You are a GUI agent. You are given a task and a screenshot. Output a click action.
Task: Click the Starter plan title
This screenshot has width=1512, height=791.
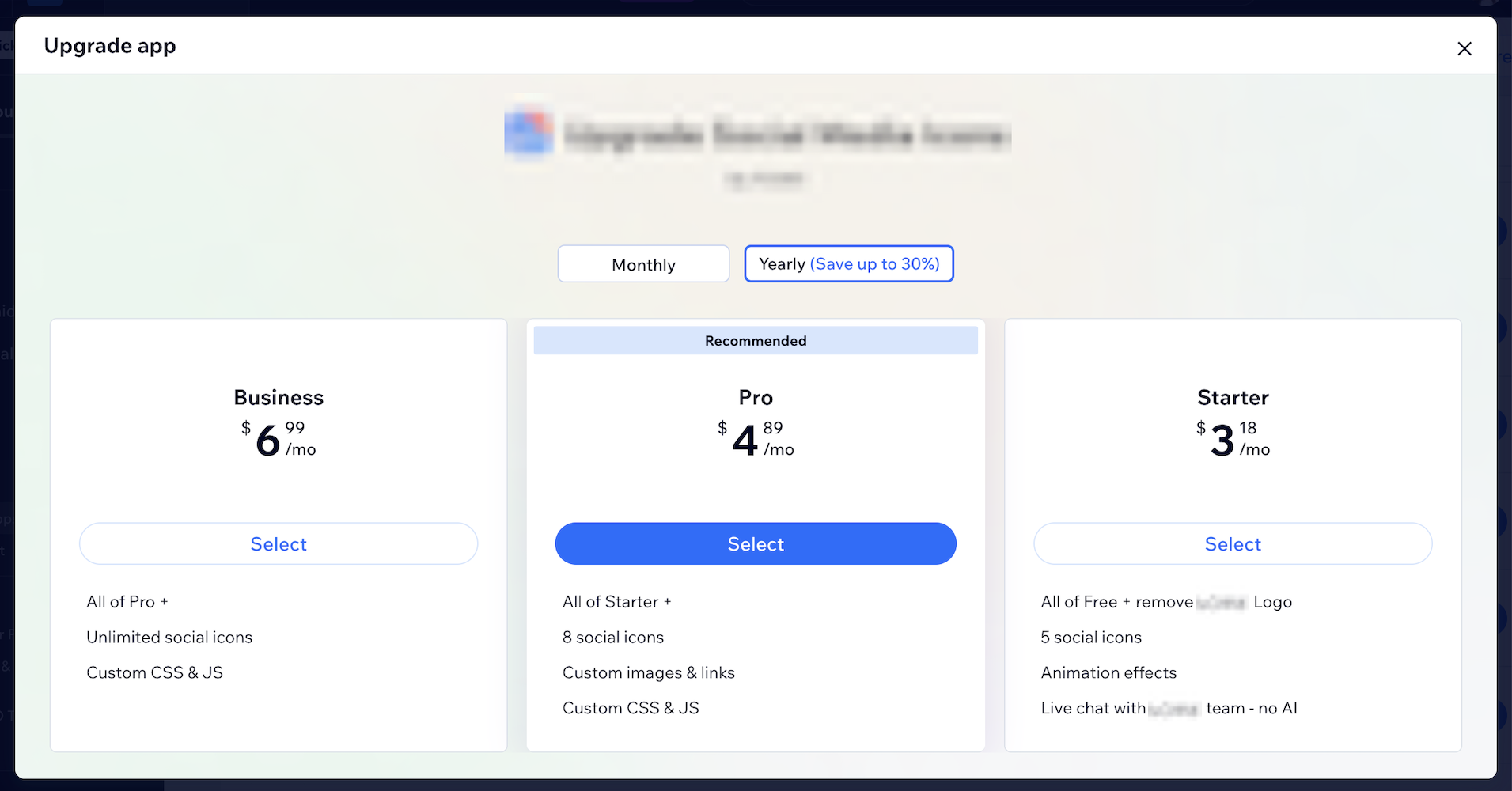[1233, 397]
